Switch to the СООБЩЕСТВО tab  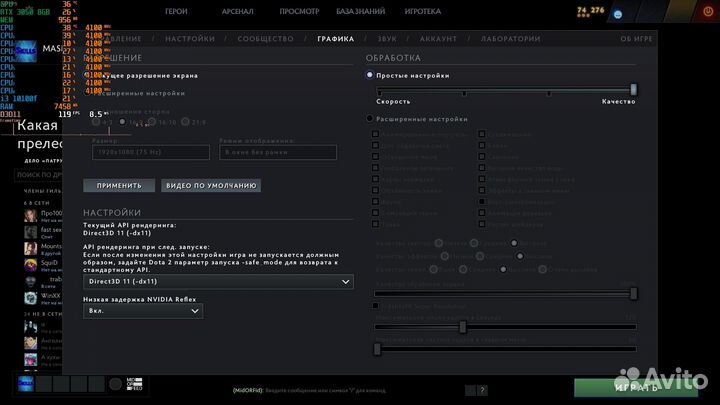click(265, 39)
